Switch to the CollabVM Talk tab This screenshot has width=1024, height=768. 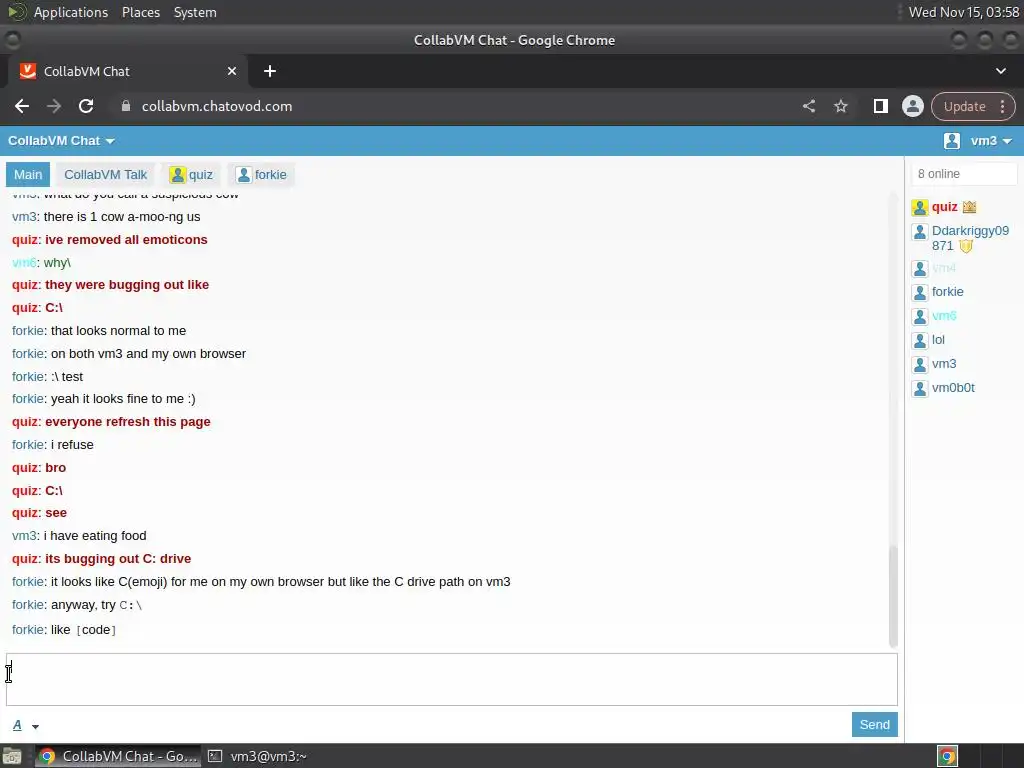106,174
